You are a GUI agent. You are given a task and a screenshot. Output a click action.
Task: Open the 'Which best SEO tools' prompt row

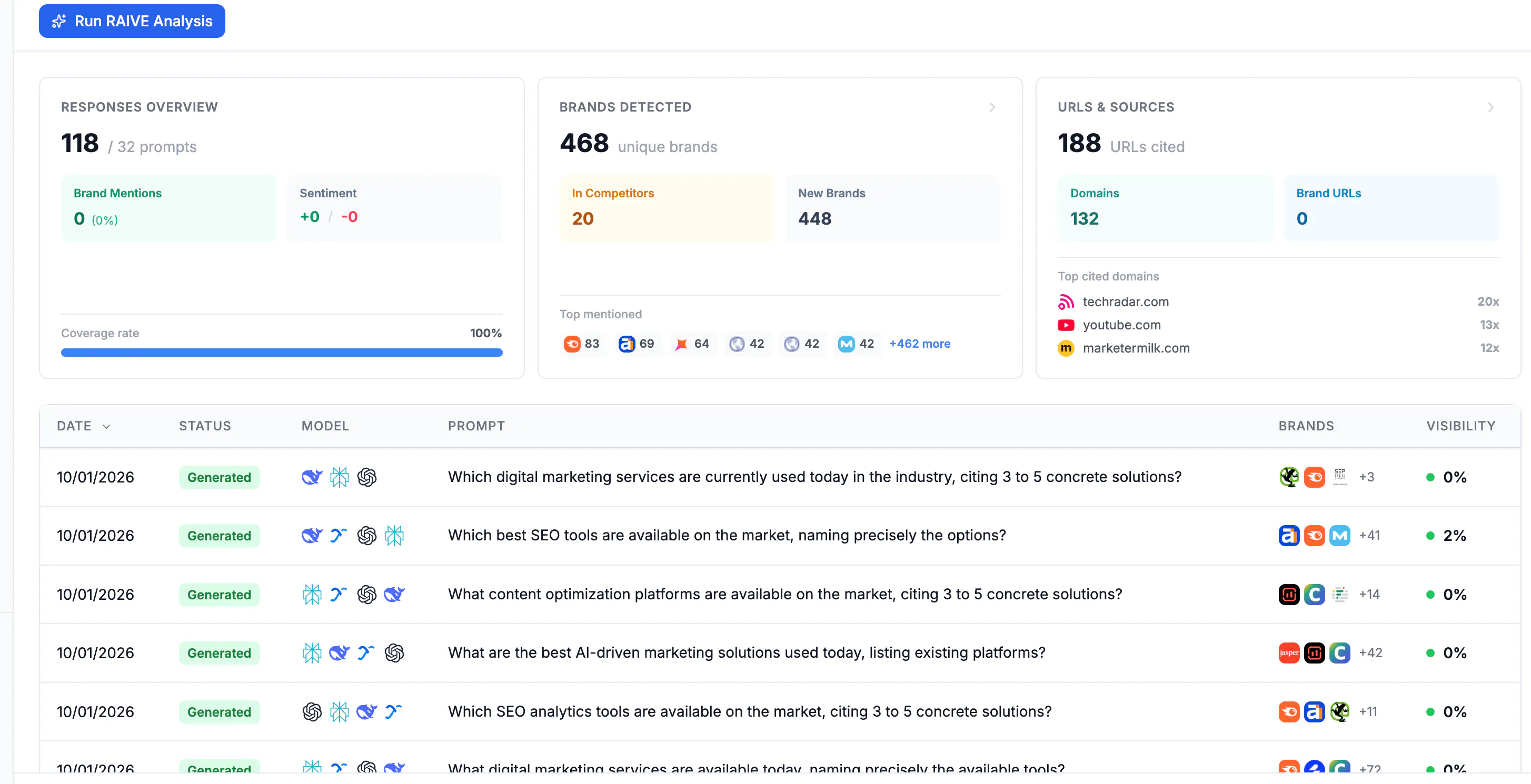[x=726, y=535]
